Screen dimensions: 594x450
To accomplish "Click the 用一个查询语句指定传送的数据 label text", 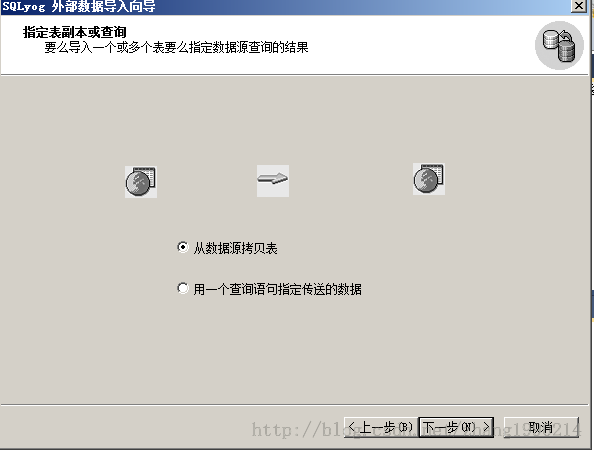I will [x=277, y=289].
